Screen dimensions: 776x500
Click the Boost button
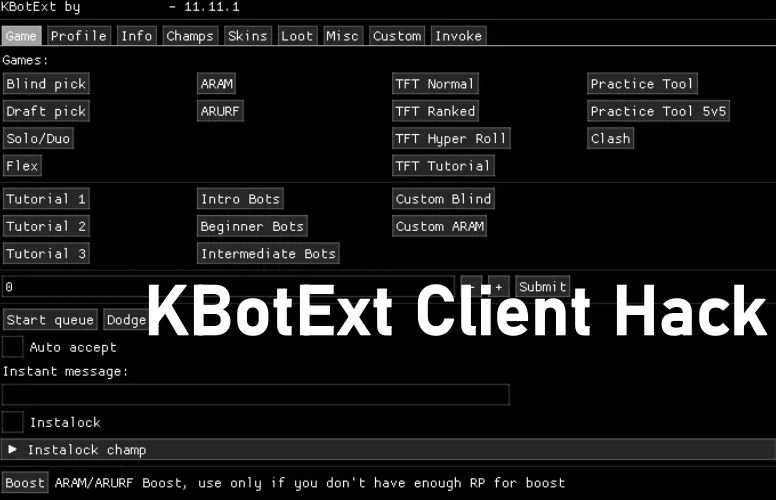point(25,482)
